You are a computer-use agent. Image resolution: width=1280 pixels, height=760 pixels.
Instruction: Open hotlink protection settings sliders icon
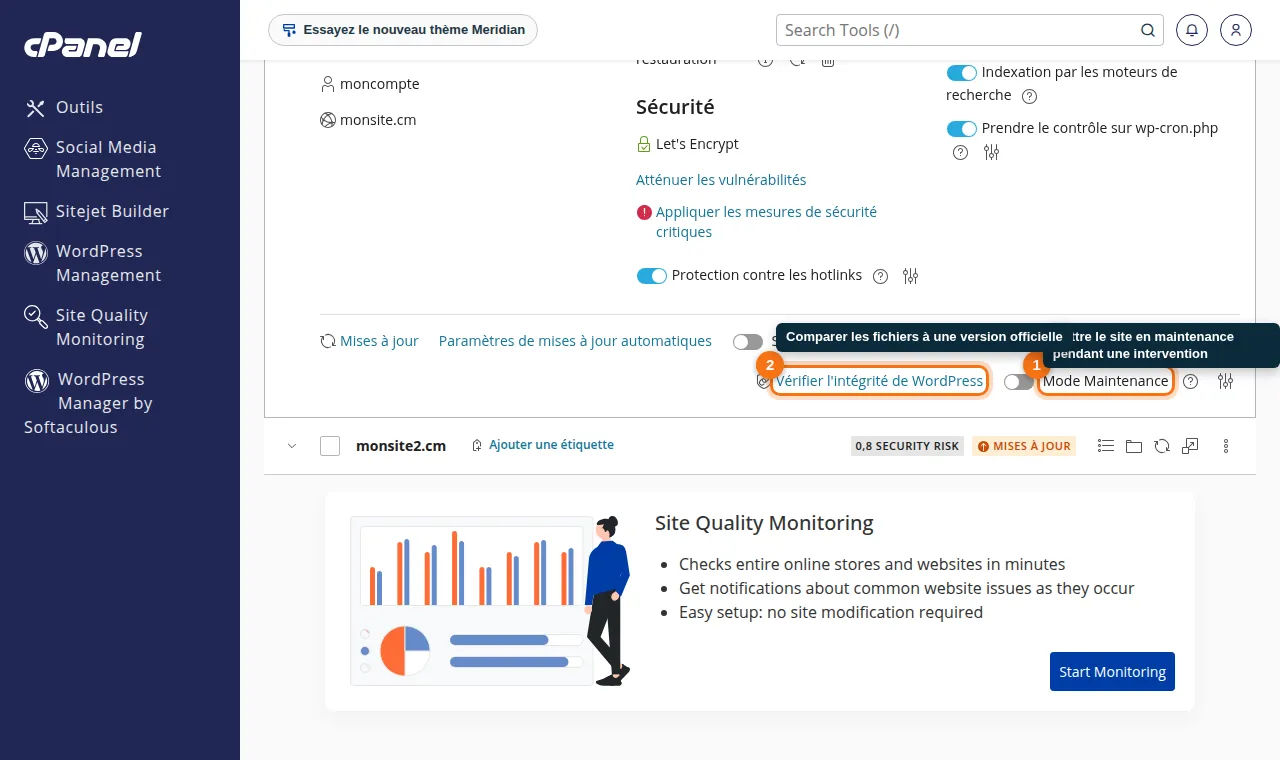[x=910, y=276]
